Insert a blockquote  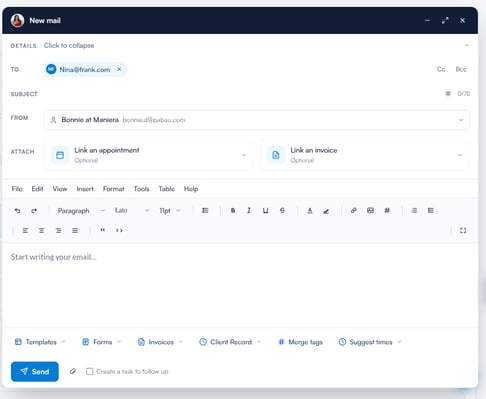point(103,230)
